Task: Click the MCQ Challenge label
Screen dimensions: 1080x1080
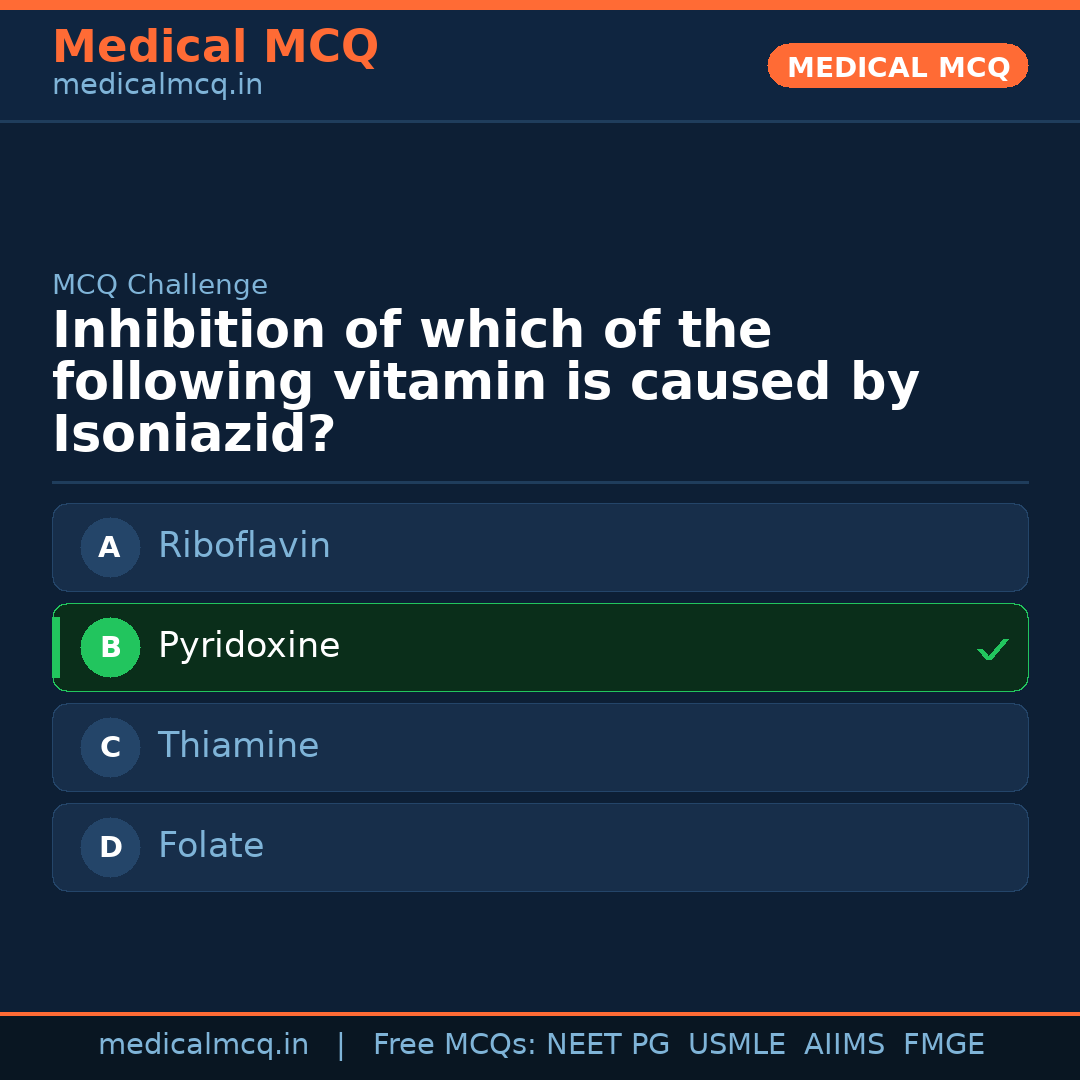Action: [160, 285]
